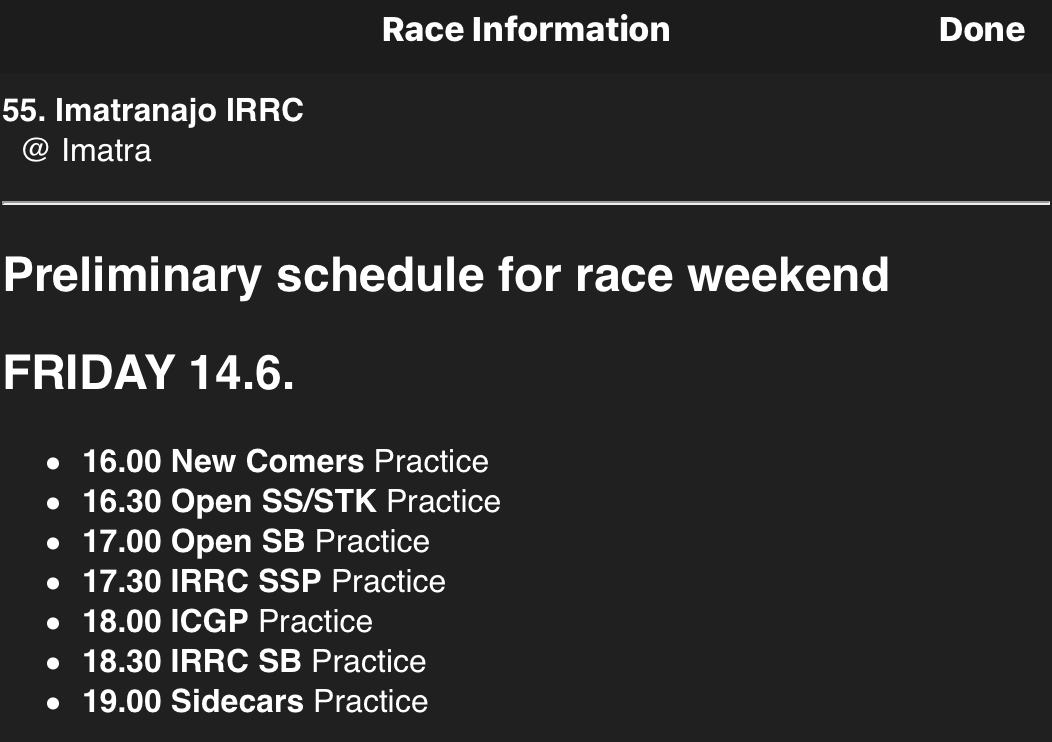
Task: Click the 55. Imatranajo IRRC heading
Action: pyautogui.click(x=153, y=110)
